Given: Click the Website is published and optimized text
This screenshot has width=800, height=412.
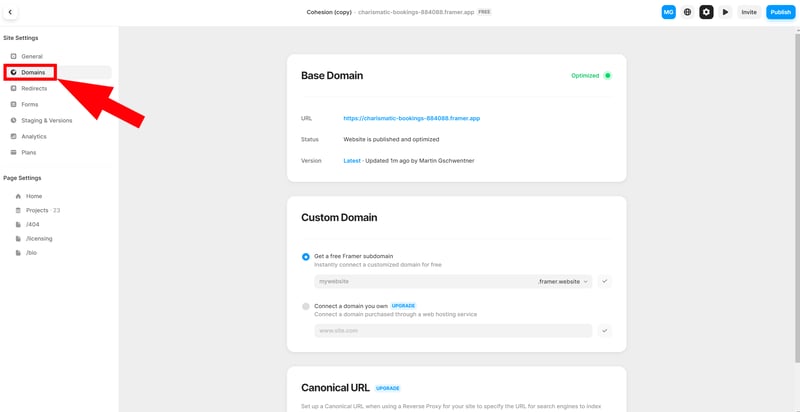Looking at the screenshot, I should (391, 139).
